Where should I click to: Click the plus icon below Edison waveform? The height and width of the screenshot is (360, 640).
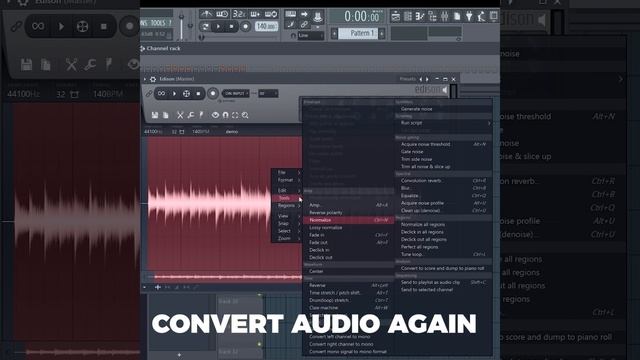pos(158,287)
